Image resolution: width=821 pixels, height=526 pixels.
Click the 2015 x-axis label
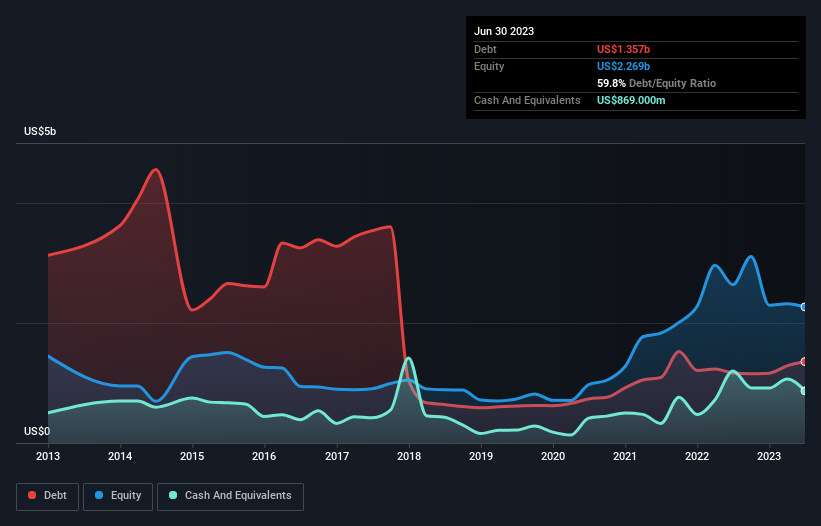click(x=192, y=456)
